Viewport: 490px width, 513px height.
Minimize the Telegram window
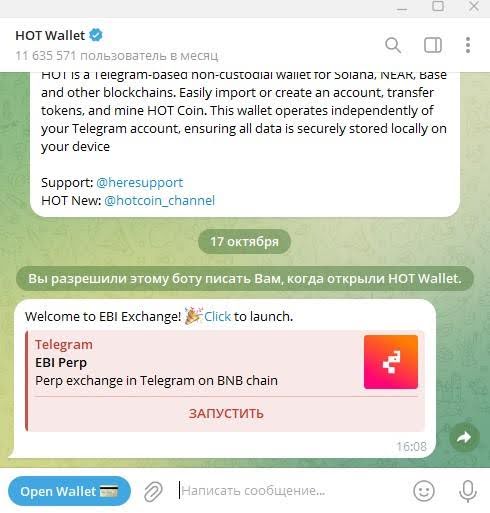pyautogui.click(x=402, y=8)
